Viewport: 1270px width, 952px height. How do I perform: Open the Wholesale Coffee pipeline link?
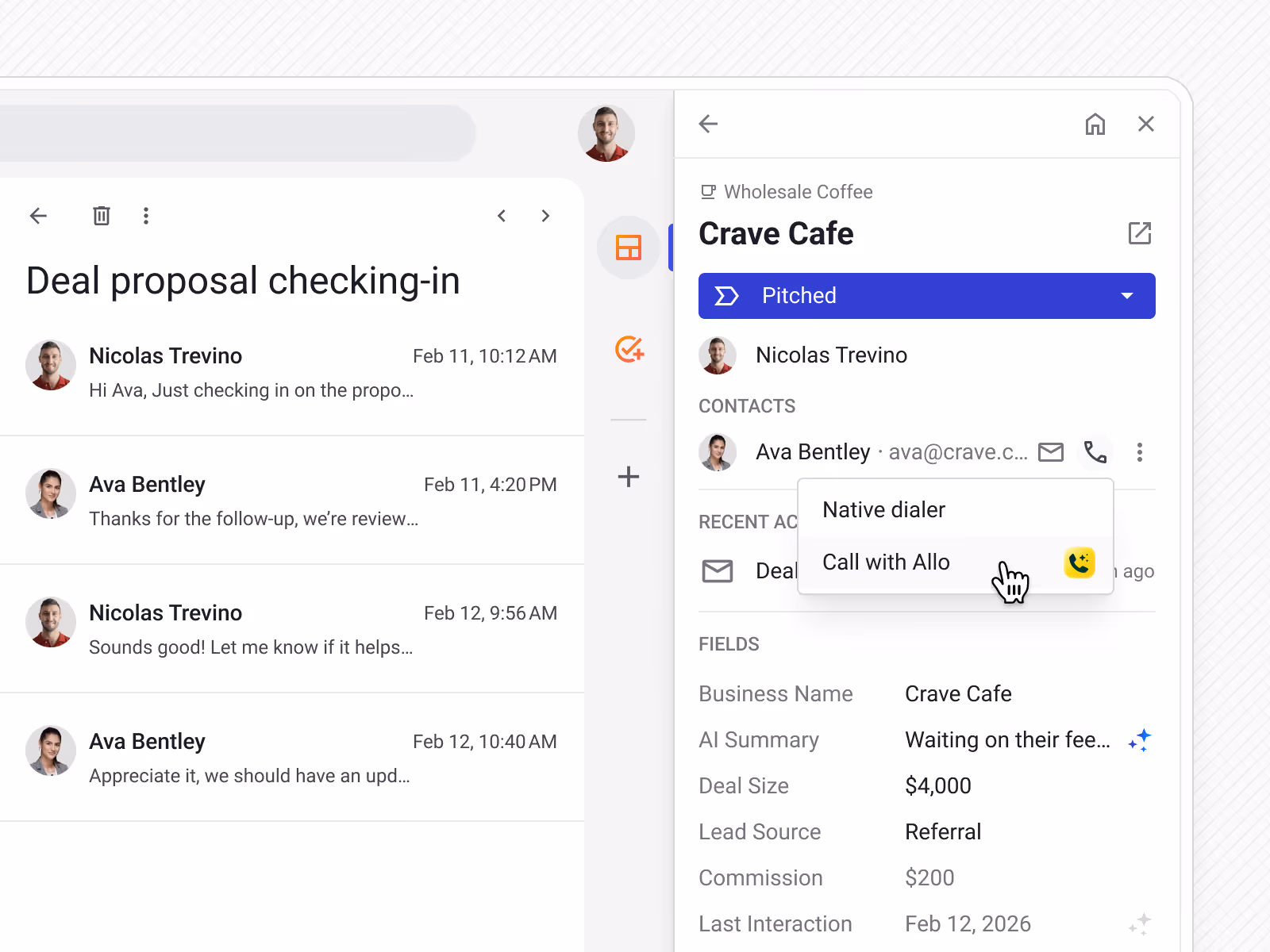(x=799, y=192)
